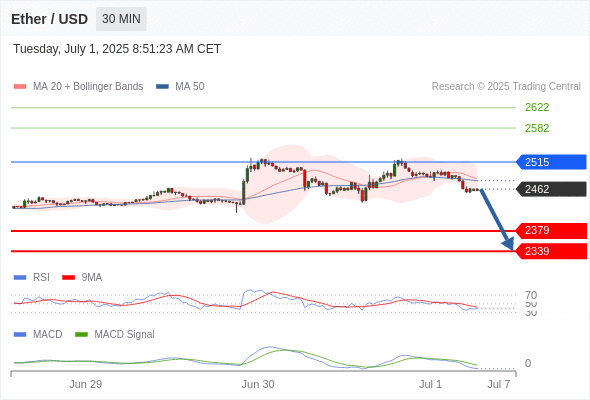Click the Ether / USD title
This screenshot has height=400, width=590.
point(49,19)
